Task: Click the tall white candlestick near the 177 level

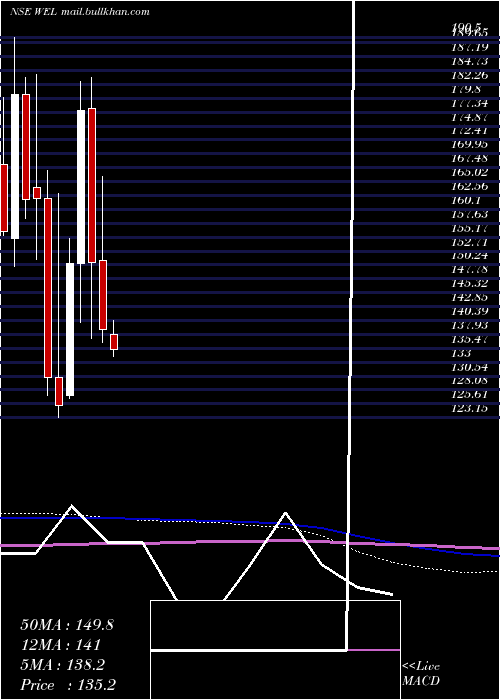Action: tap(81, 187)
